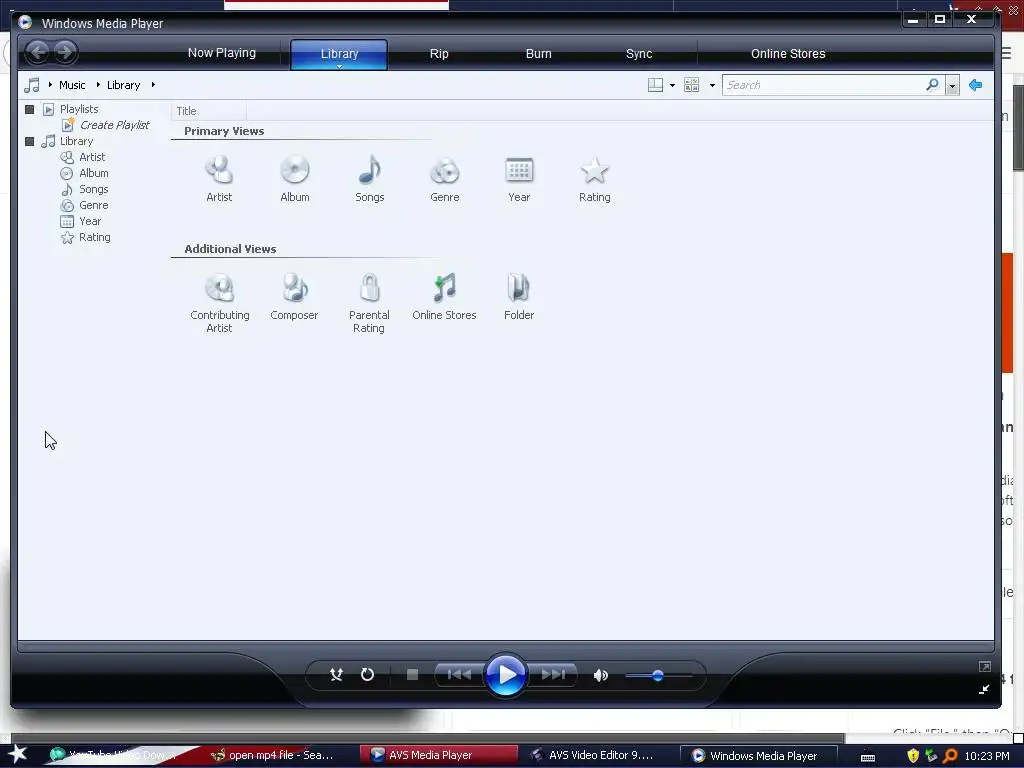The height and width of the screenshot is (768, 1024).
Task: Switch to the Rip tab
Action: click(439, 54)
